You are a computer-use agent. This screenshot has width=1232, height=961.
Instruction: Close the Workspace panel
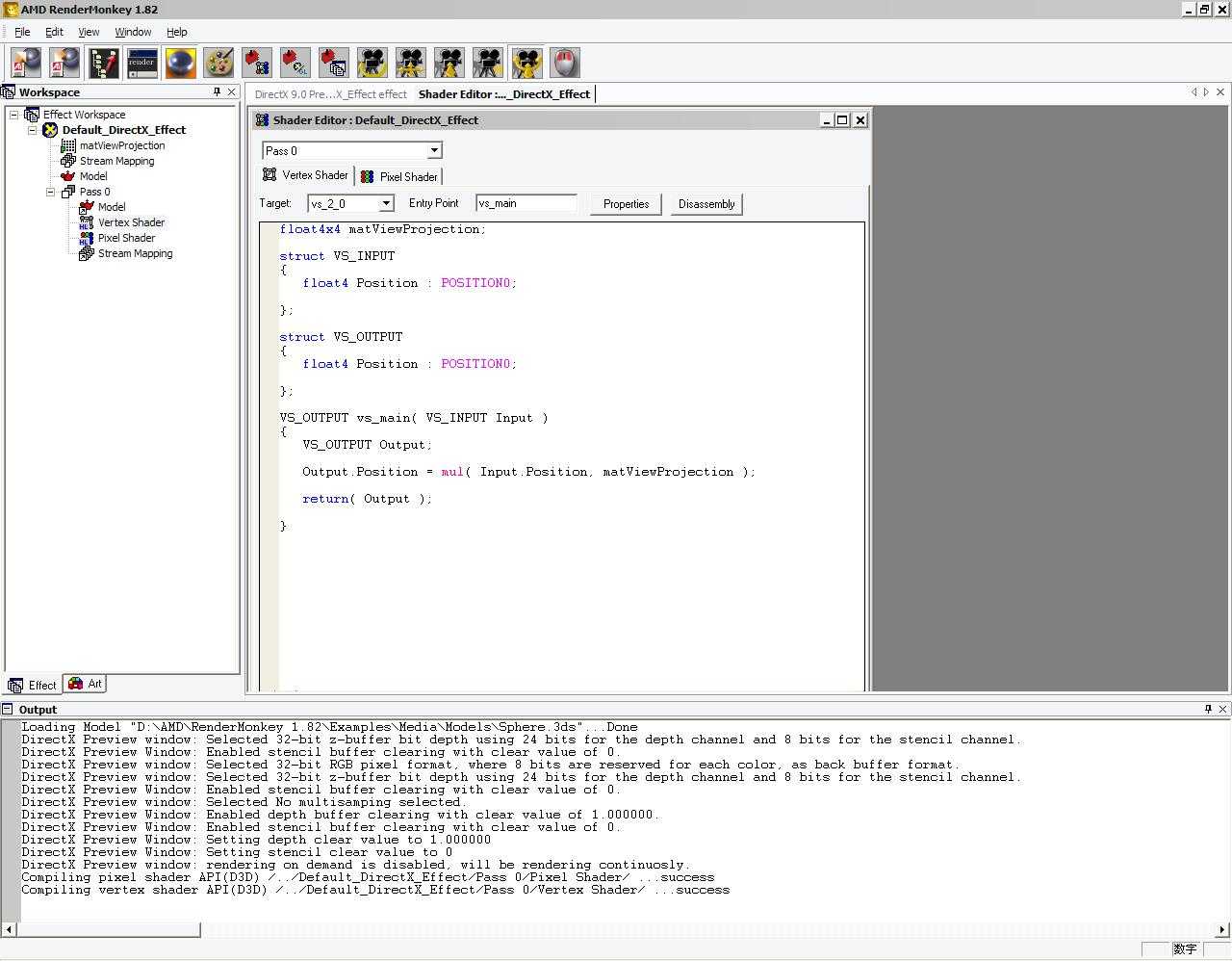click(231, 91)
